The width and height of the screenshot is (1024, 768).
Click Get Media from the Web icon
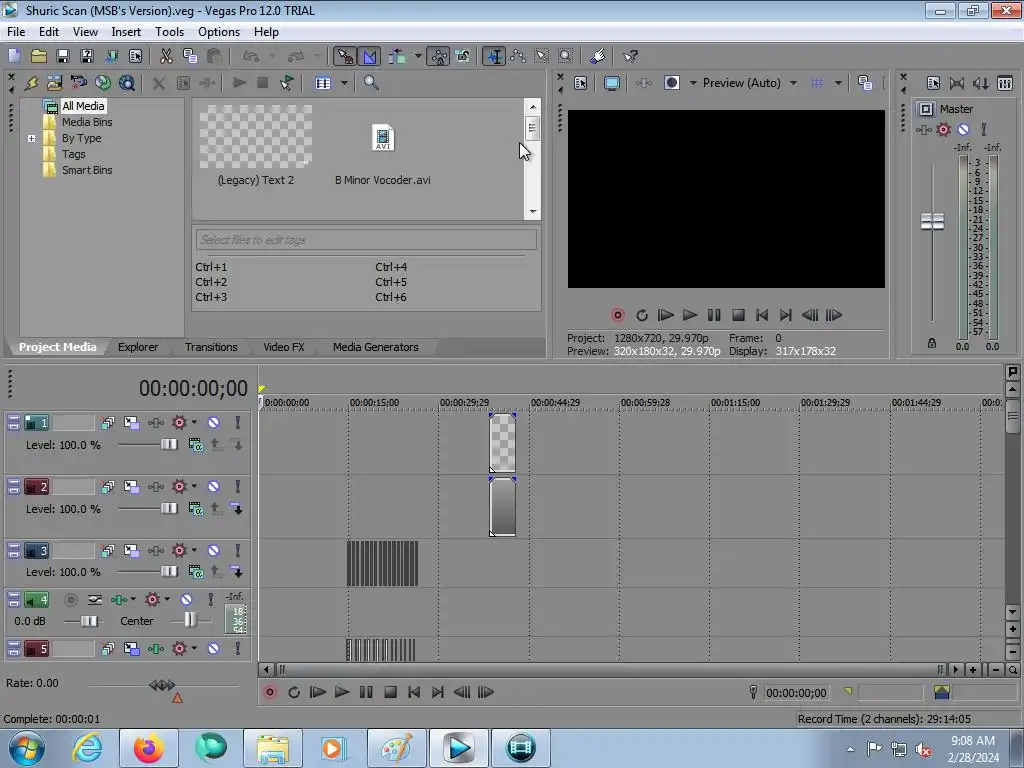coord(127,83)
